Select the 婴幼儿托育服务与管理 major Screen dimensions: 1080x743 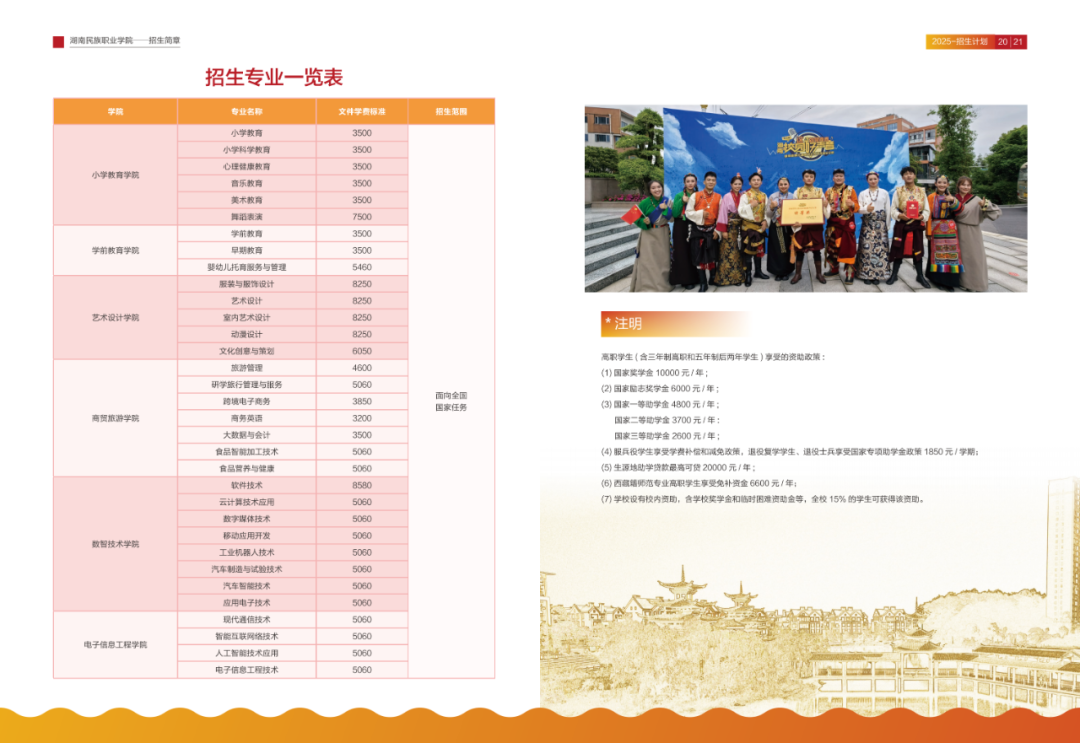(247, 267)
